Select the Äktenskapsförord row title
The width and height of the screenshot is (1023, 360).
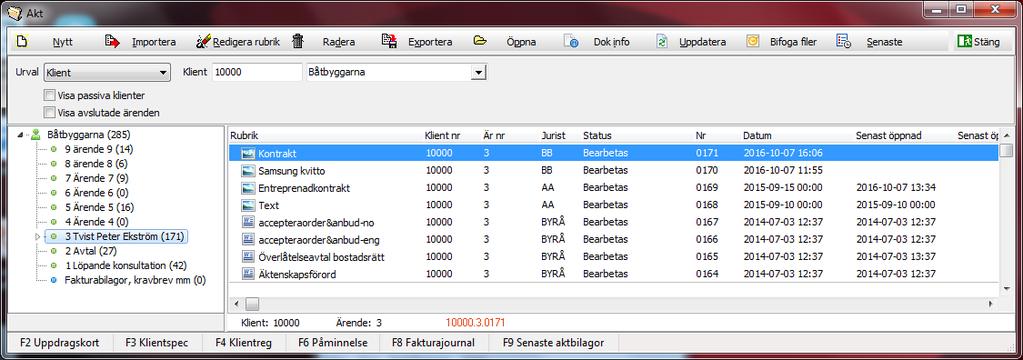point(297,274)
